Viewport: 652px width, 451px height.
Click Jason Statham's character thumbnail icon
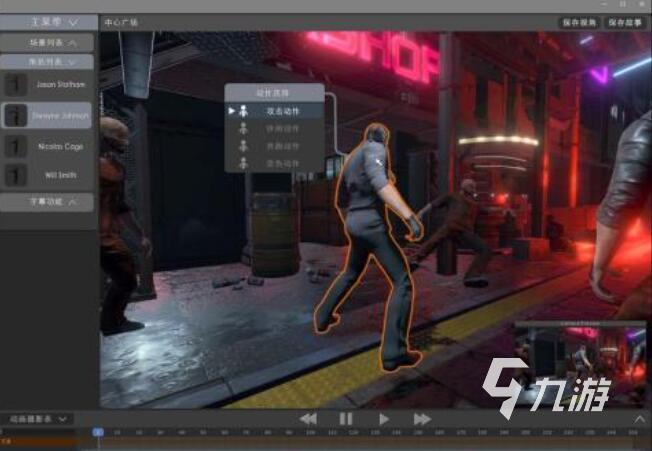(x=15, y=85)
